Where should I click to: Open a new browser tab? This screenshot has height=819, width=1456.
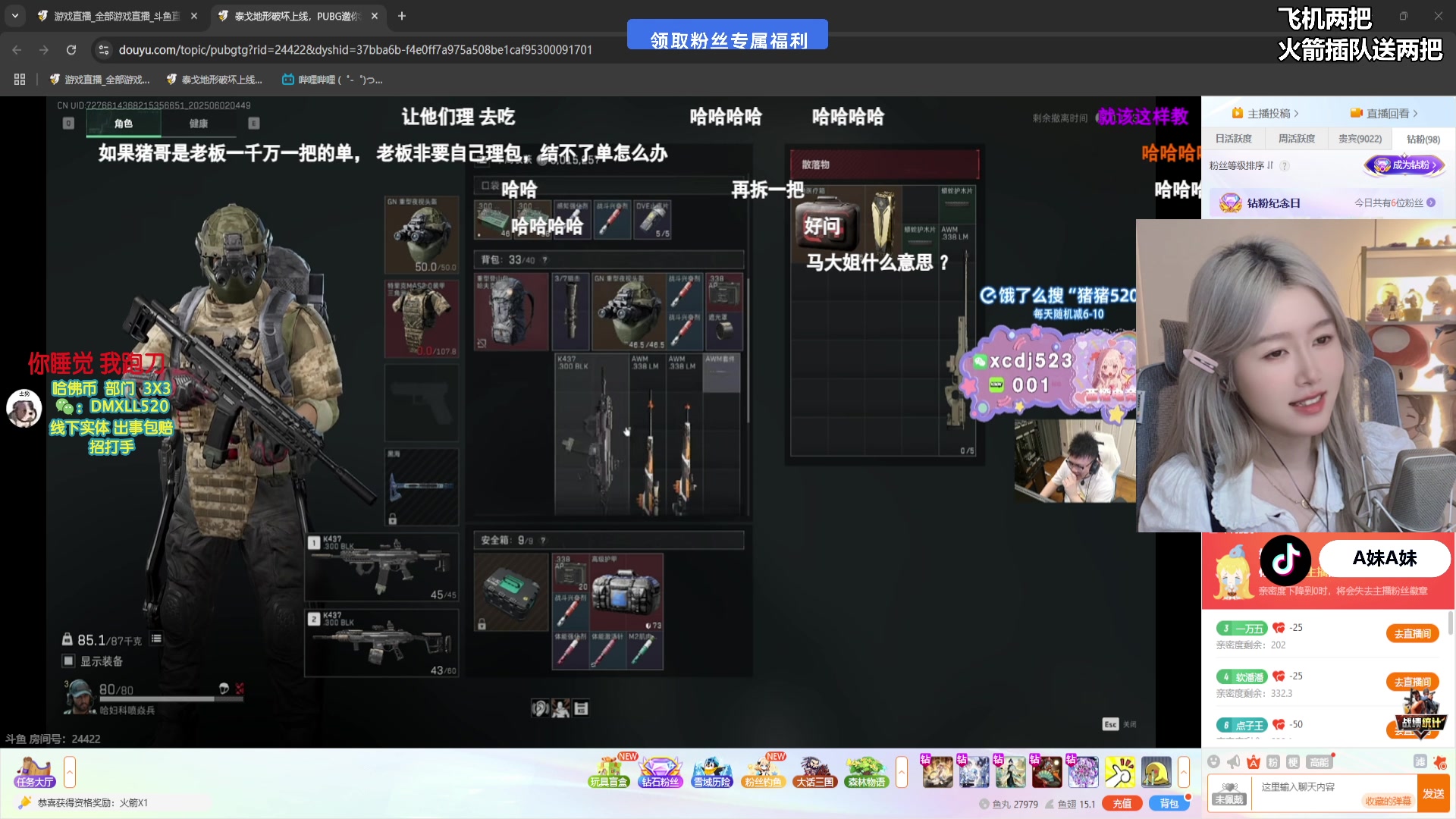tap(402, 16)
